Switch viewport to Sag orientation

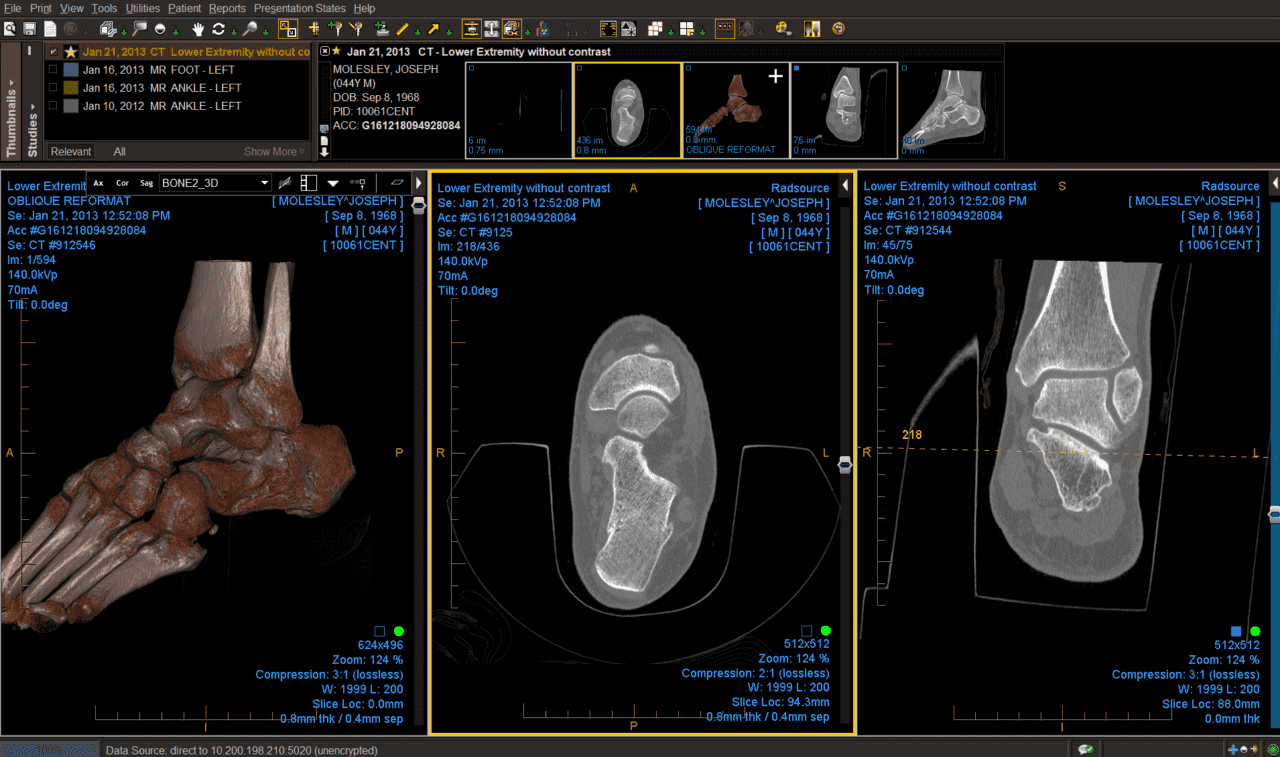[x=145, y=183]
